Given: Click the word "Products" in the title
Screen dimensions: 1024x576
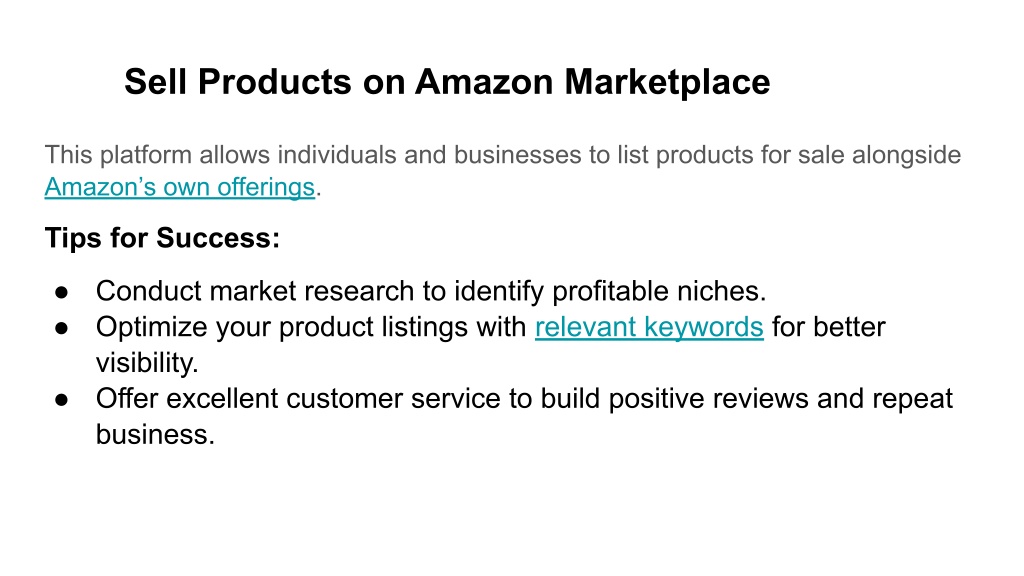Looking at the screenshot, I should (275, 82).
